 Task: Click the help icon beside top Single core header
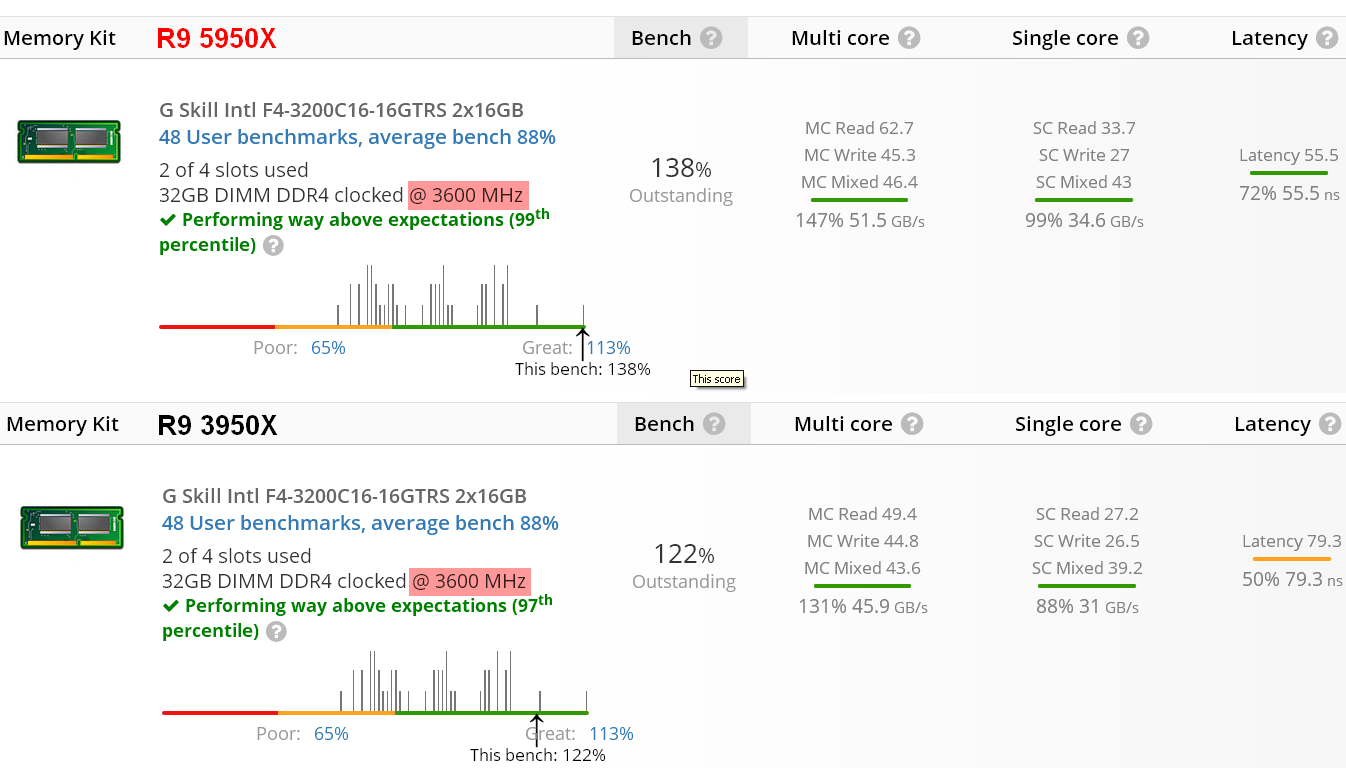tap(1138, 38)
